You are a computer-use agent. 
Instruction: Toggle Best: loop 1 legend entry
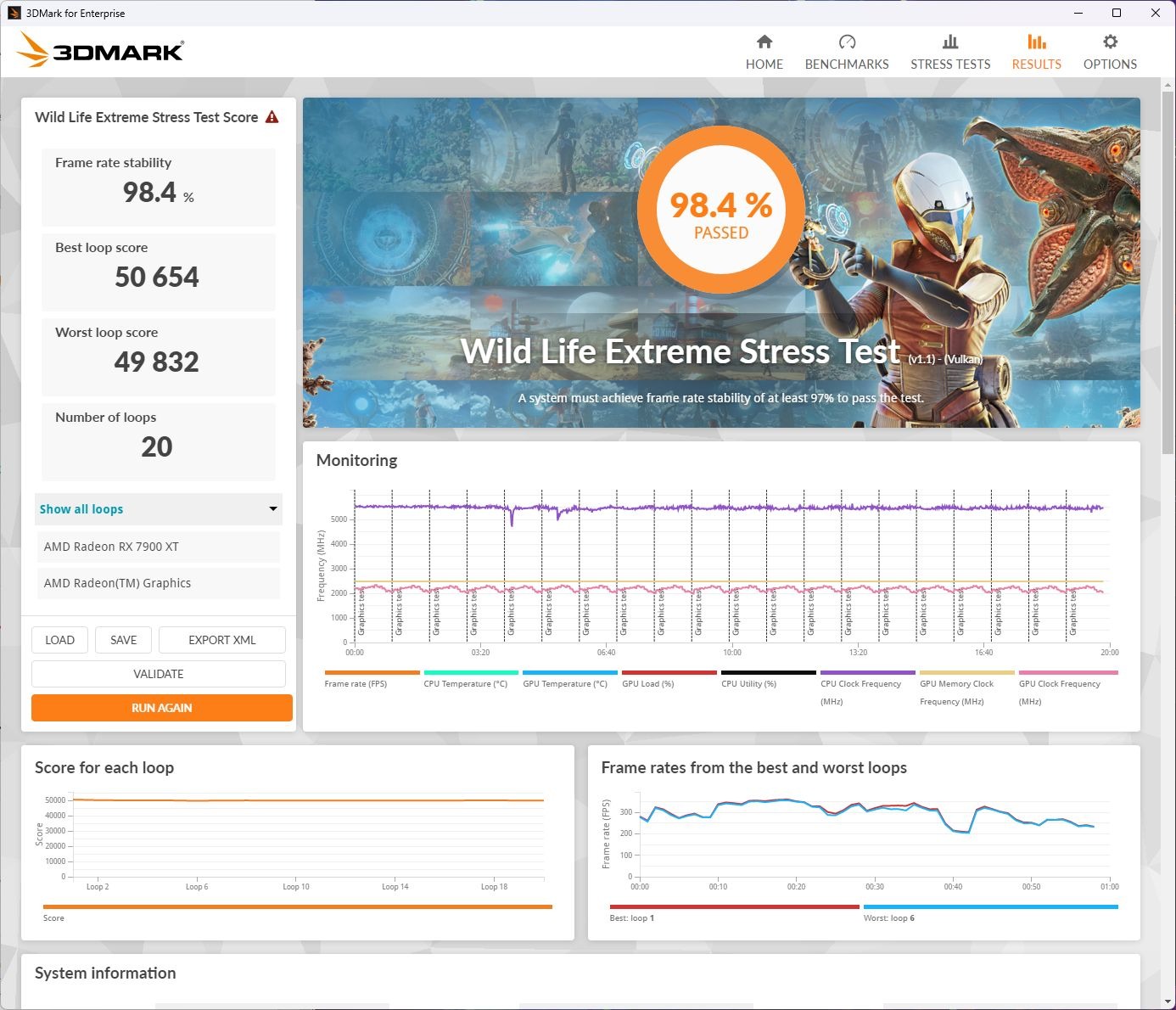coord(734,912)
